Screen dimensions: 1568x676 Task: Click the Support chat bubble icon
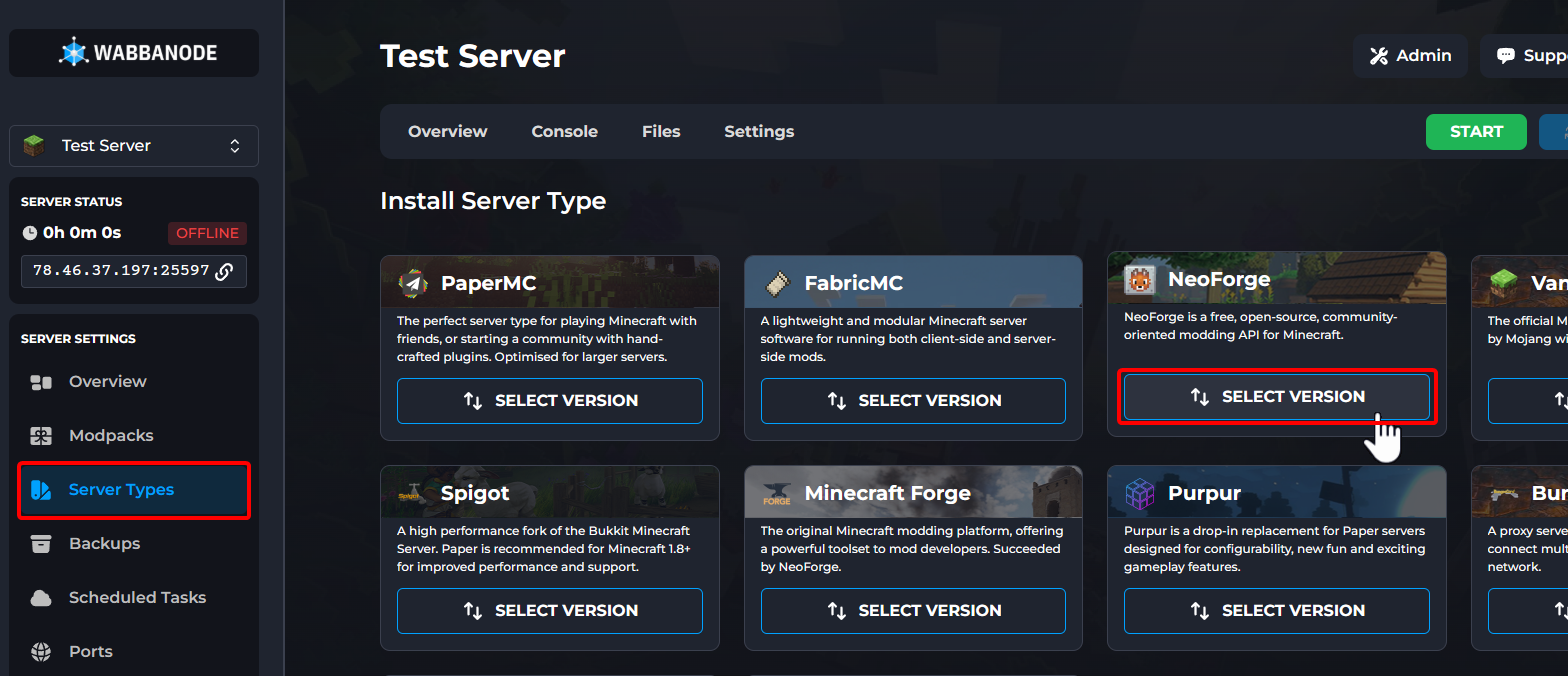pos(1506,56)
